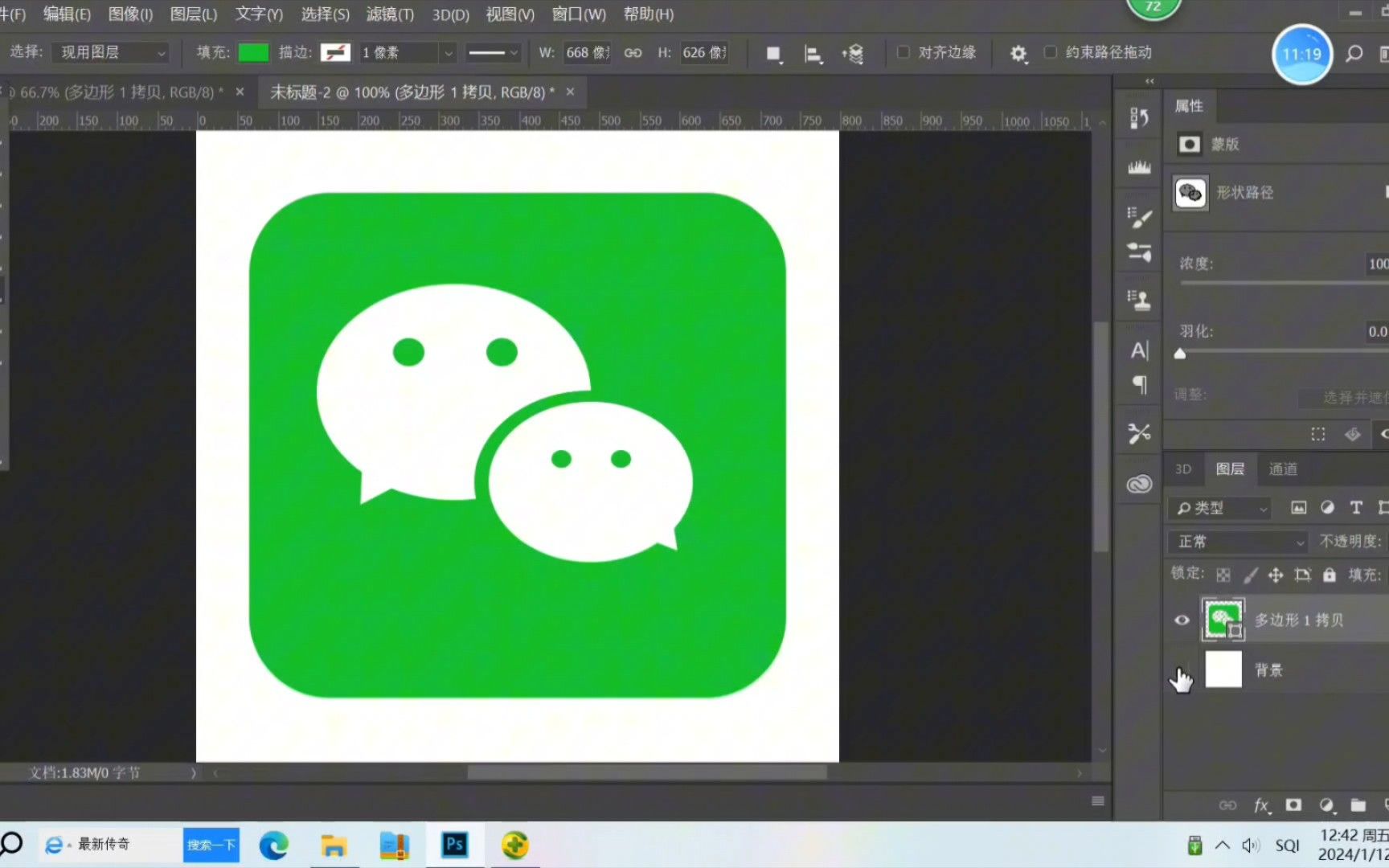Click the stroke 描边 color swatch
The width and height of the screenshot is (1389, 868).
click(335, 53)
